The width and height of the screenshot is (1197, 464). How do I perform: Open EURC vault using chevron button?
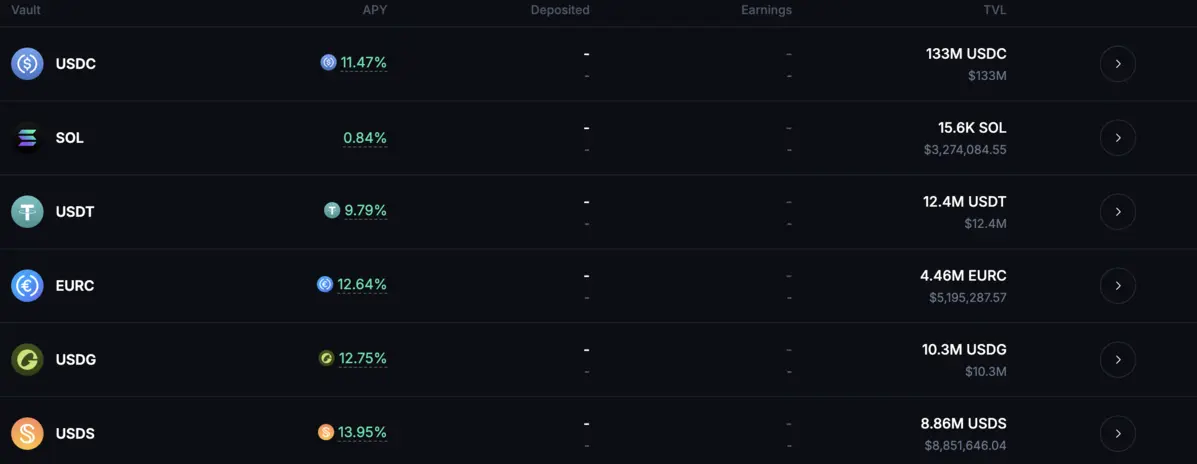[1117, 286]
